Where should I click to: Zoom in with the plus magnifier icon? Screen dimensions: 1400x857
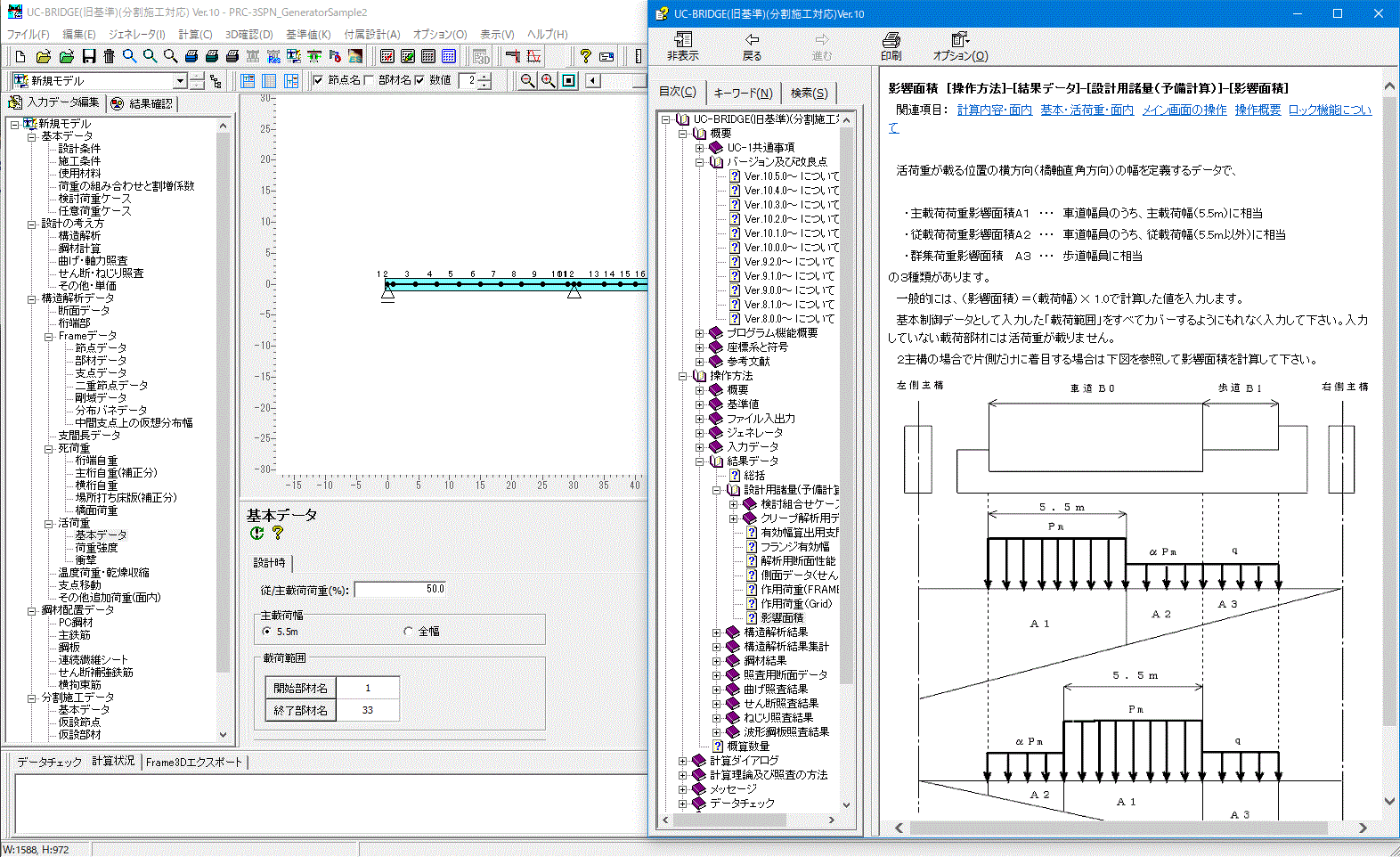click(549, 81)
